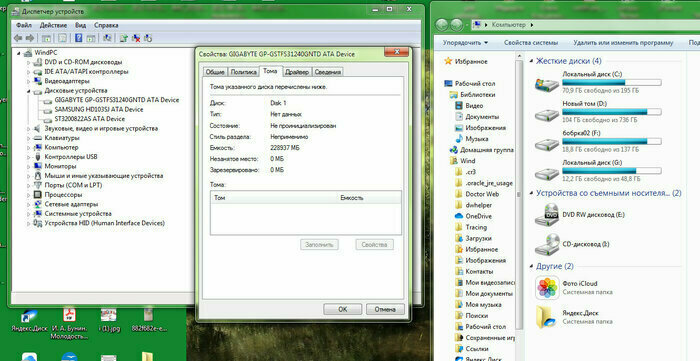
Task: Expand the Клавиатуры node
Action: [29, 138]
